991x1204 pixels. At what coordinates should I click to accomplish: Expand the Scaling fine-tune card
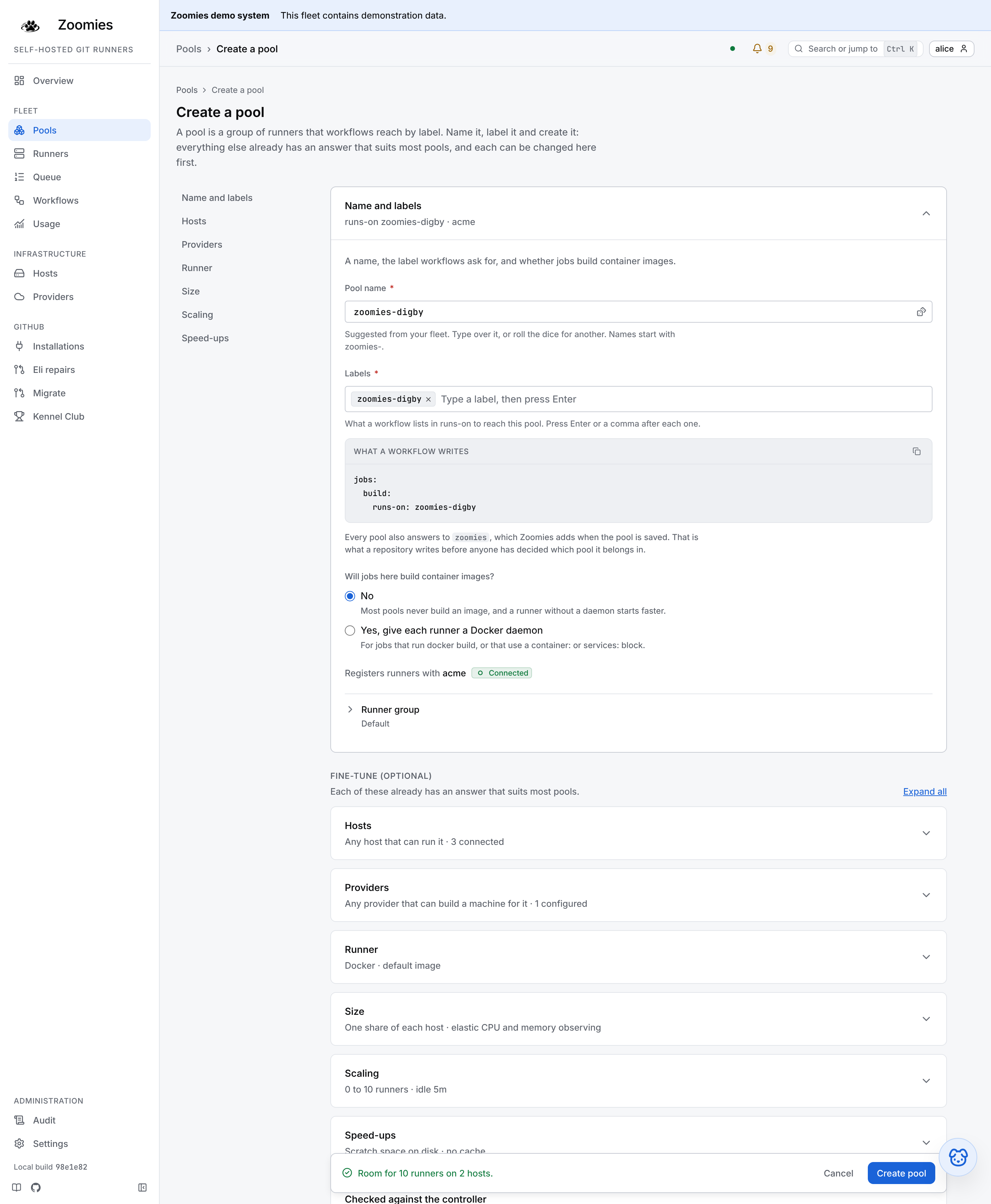pyautogui.click(x=638, y=1081)
